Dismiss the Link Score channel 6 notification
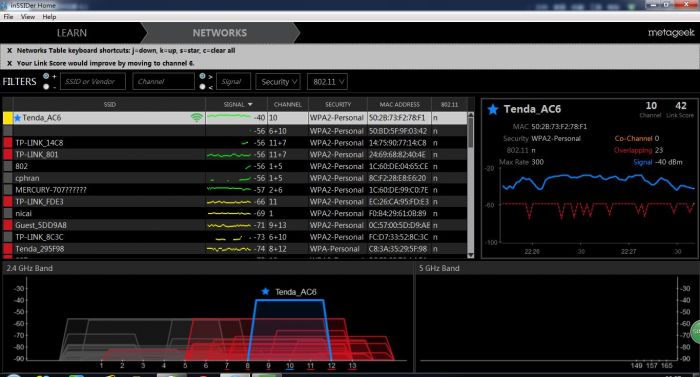This screenshot has height=377, width=700. click(9, 63)
